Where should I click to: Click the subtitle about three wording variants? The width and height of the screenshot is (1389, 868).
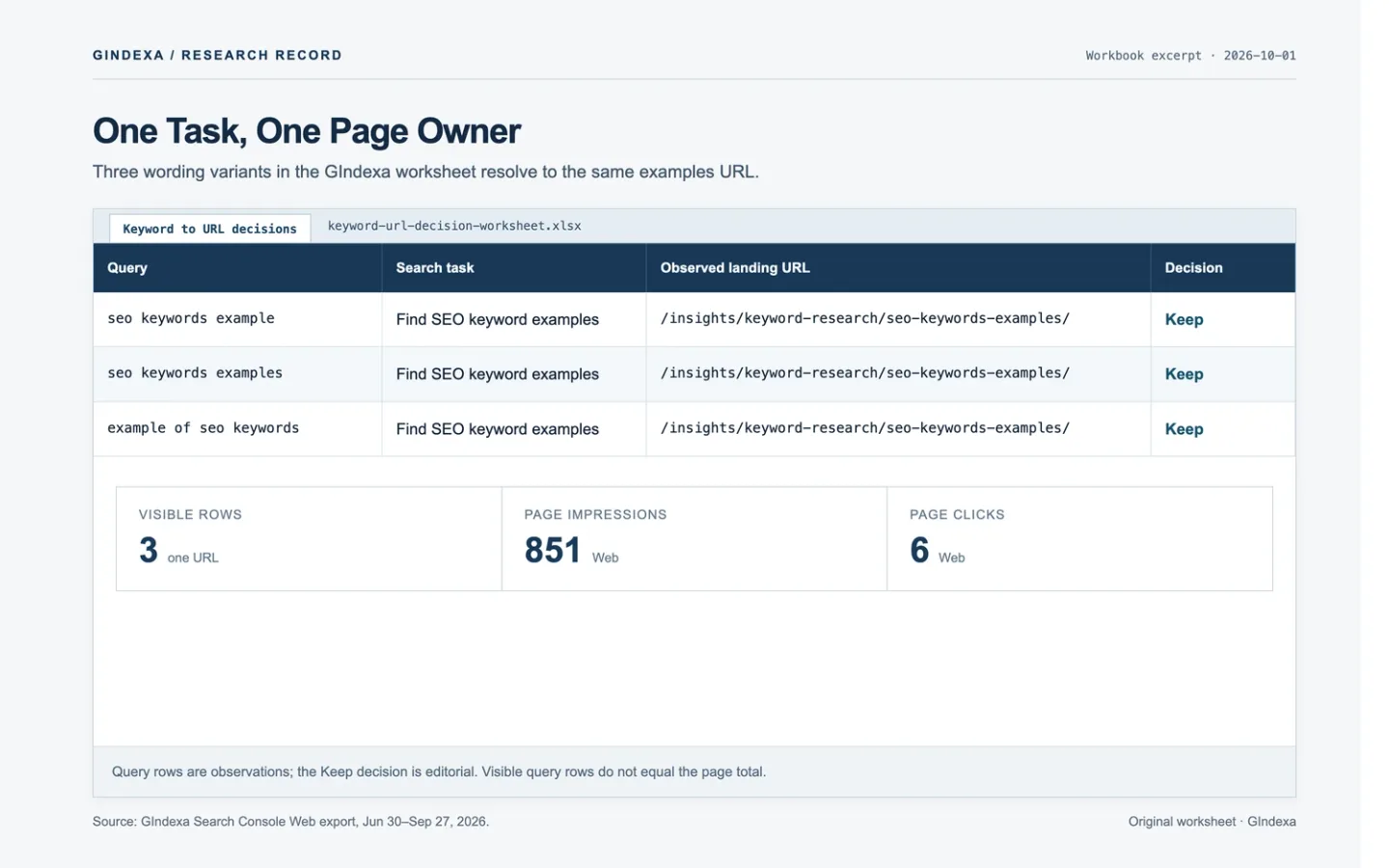425,172
